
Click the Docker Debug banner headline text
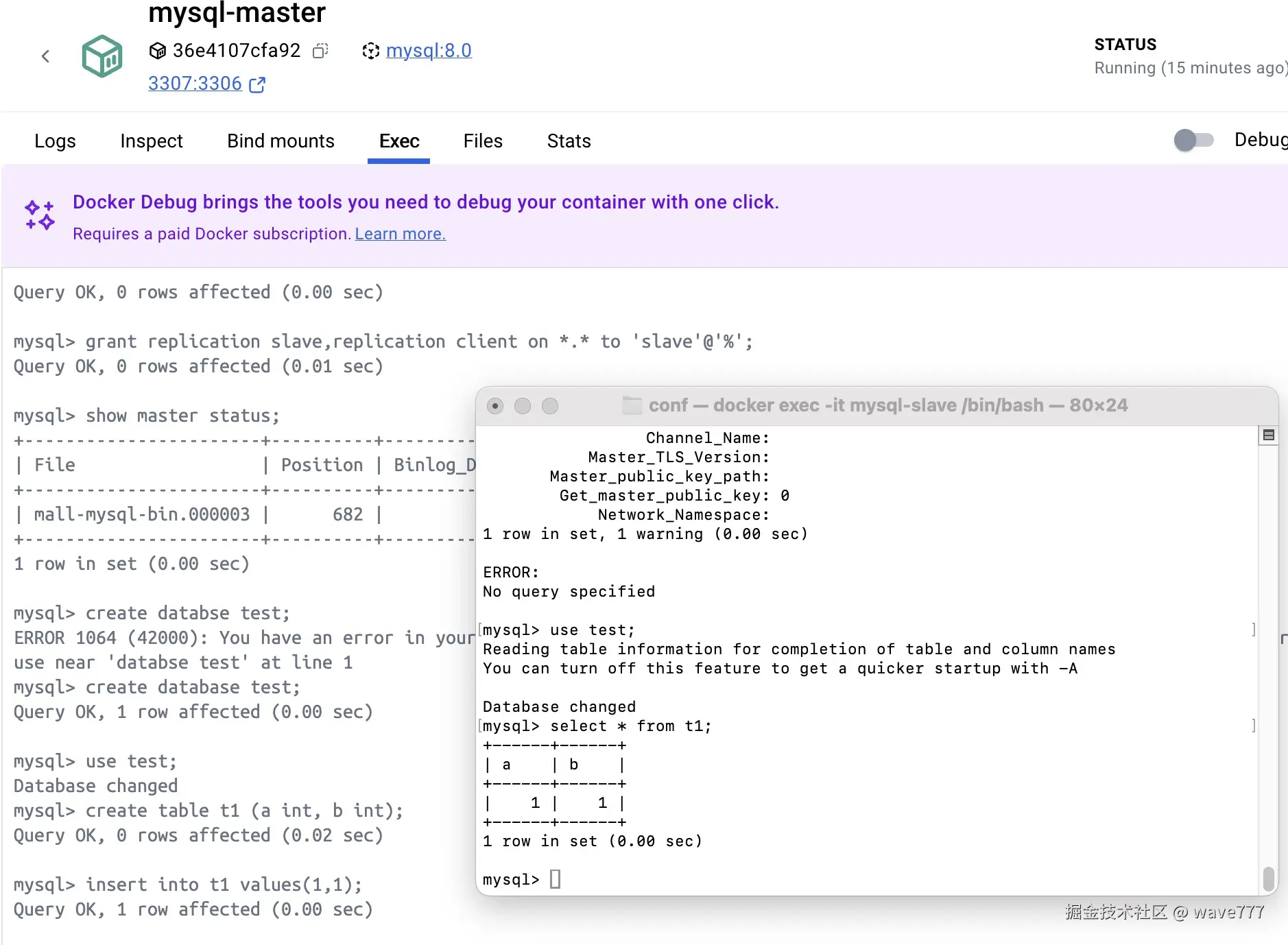click(x=426, y=202)
